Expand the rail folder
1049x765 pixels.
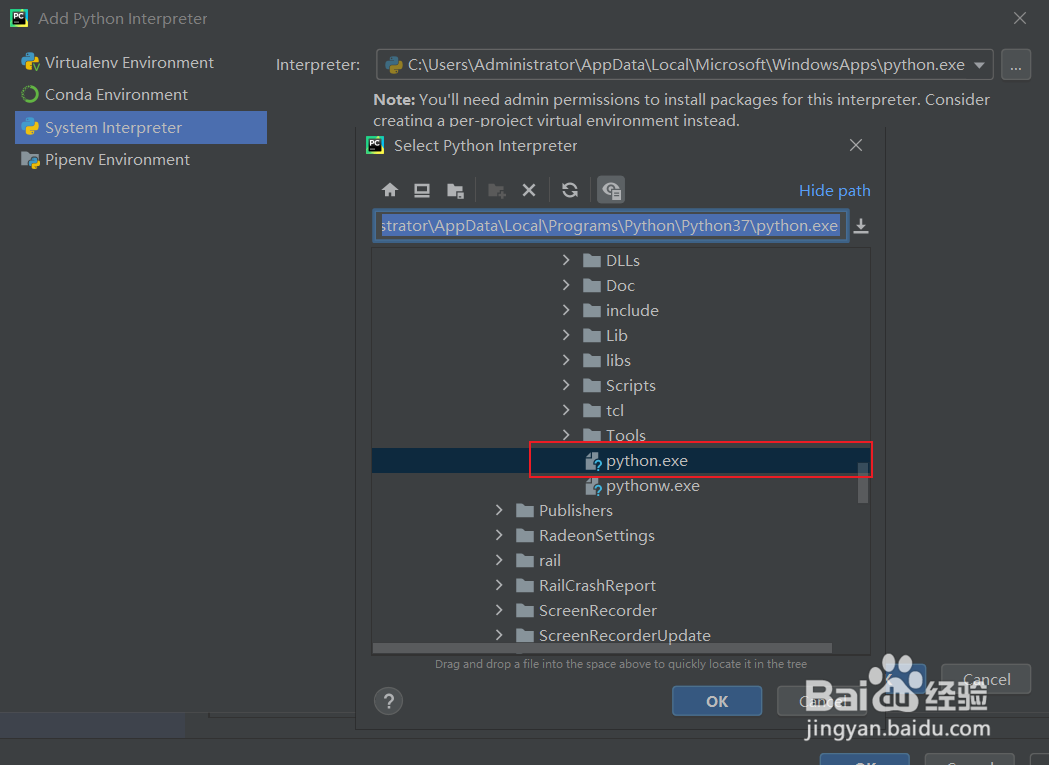click(499, 560)
